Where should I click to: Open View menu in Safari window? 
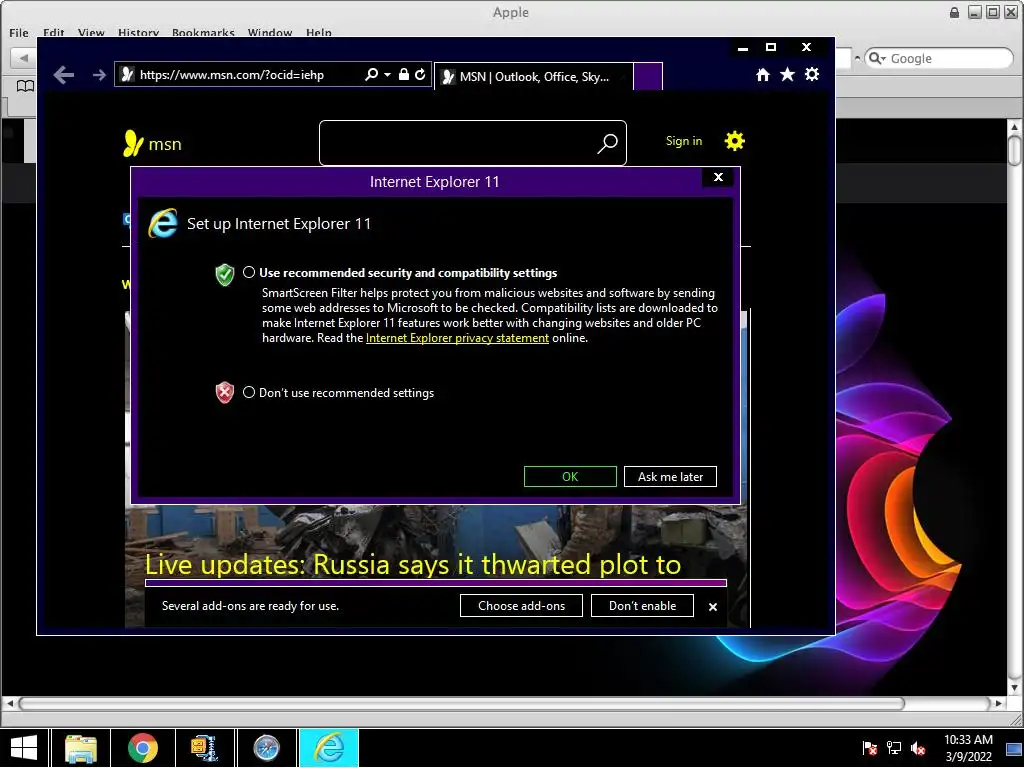pyautogui.click(x=91, y=33)
